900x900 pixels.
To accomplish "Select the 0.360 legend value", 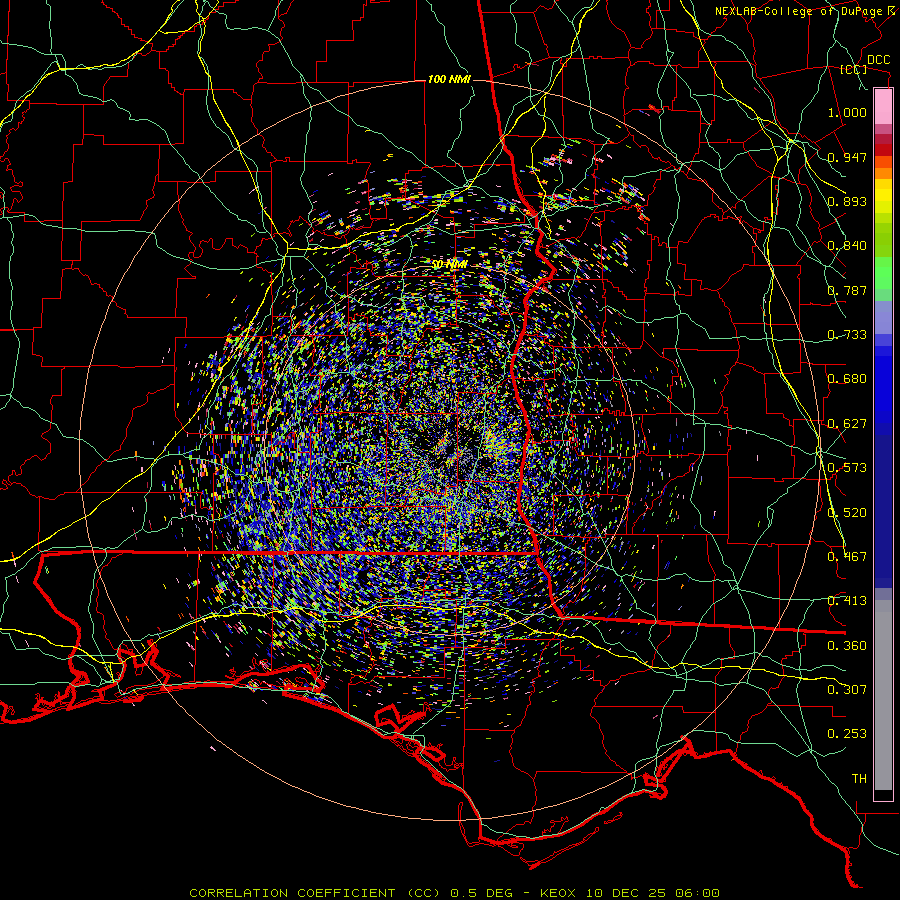I will click(847, 646).
